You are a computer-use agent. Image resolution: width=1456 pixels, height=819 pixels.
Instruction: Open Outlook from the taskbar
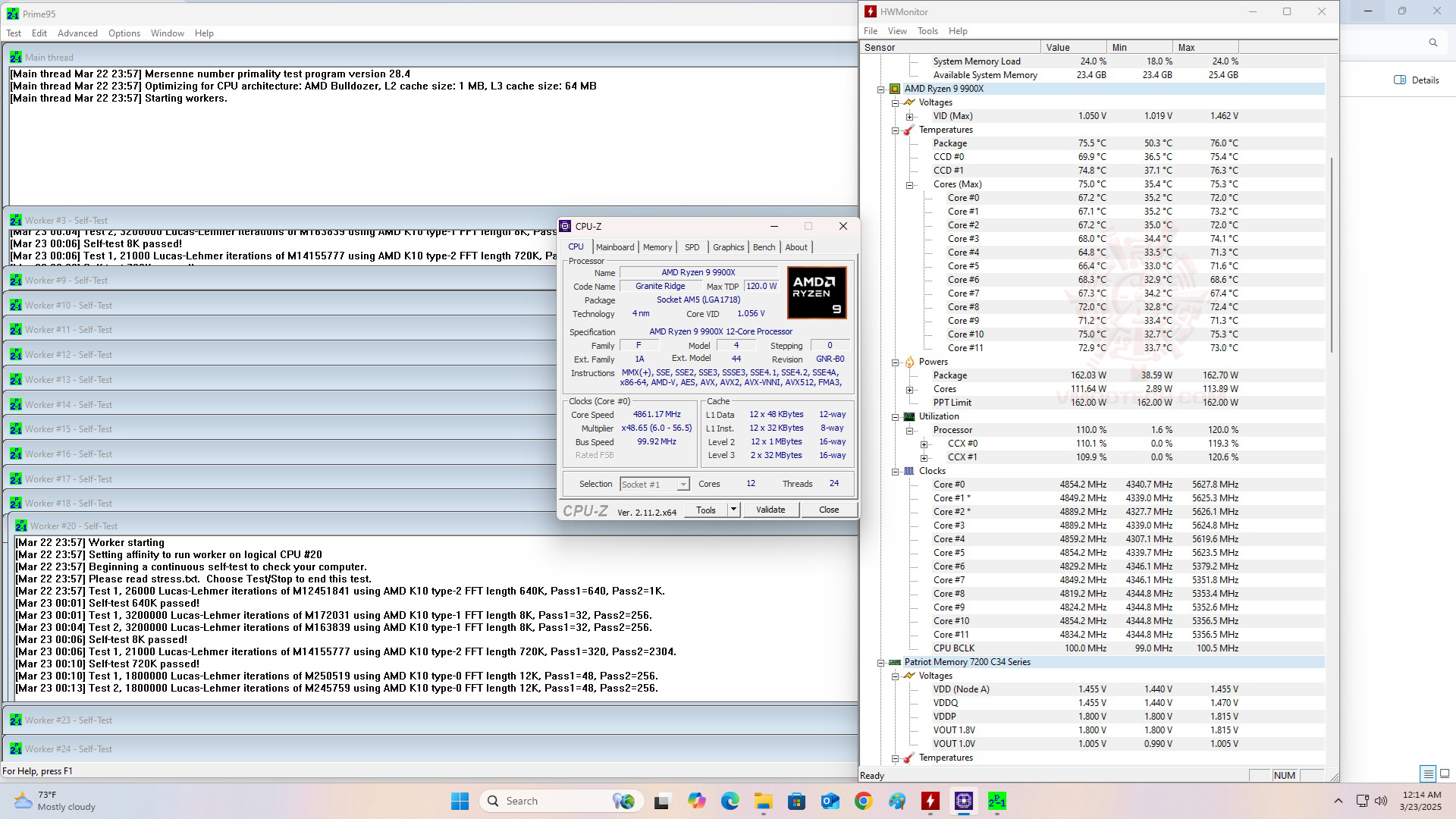830,801
